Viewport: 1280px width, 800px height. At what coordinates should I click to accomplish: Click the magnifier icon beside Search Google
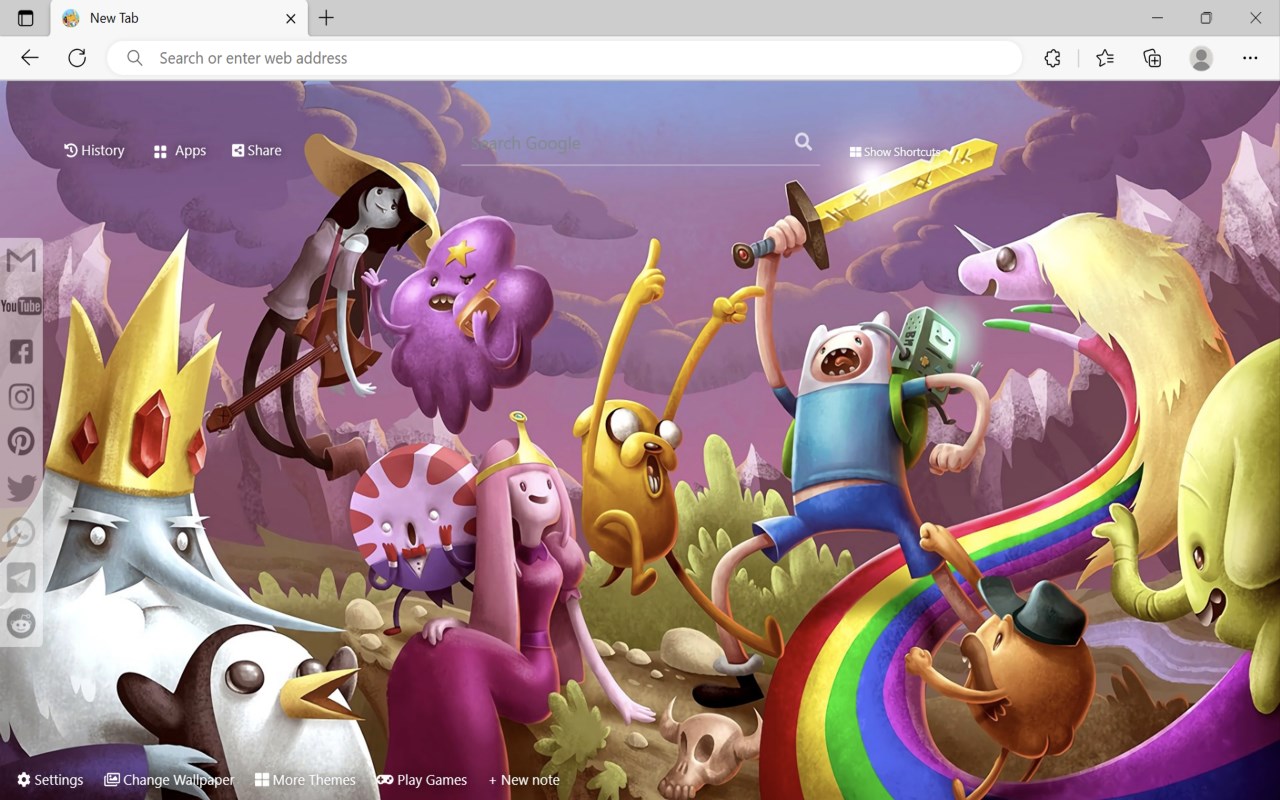click(803, 142)
